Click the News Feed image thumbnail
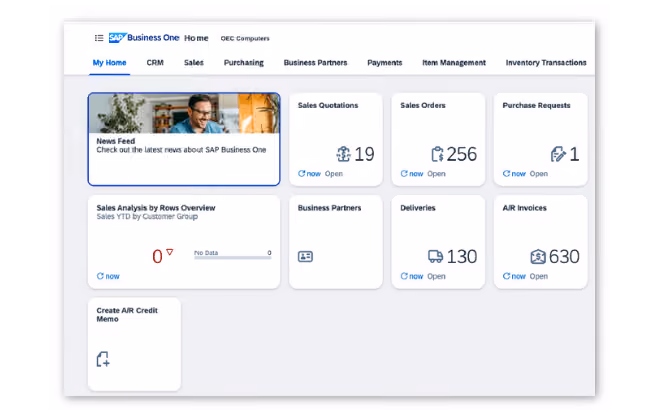Screen dimensions: 660x415 click(x=184, y=113)
